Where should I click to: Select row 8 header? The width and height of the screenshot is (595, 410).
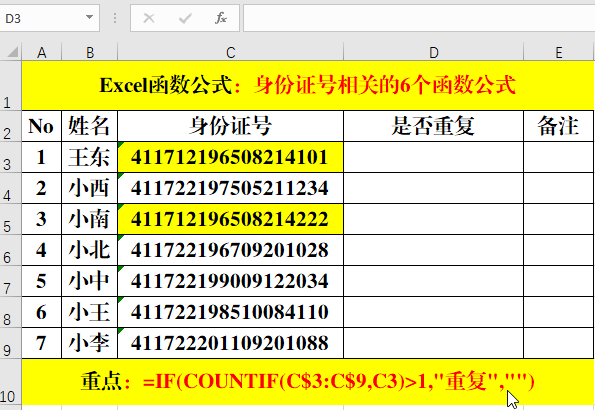click(11, 312)
